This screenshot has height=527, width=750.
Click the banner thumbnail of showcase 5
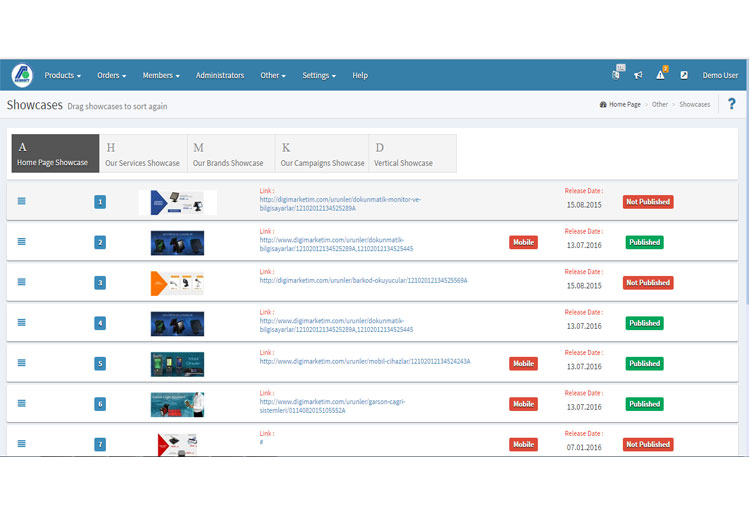[x=177, y=363]
